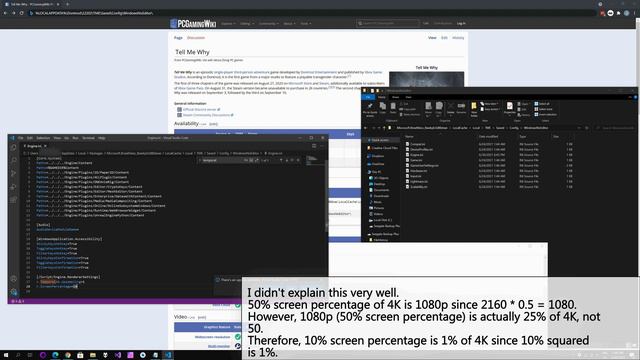640x360 pixels.
Task: Click Split Editor icon in VS Code
Action: tap(314, 146)
